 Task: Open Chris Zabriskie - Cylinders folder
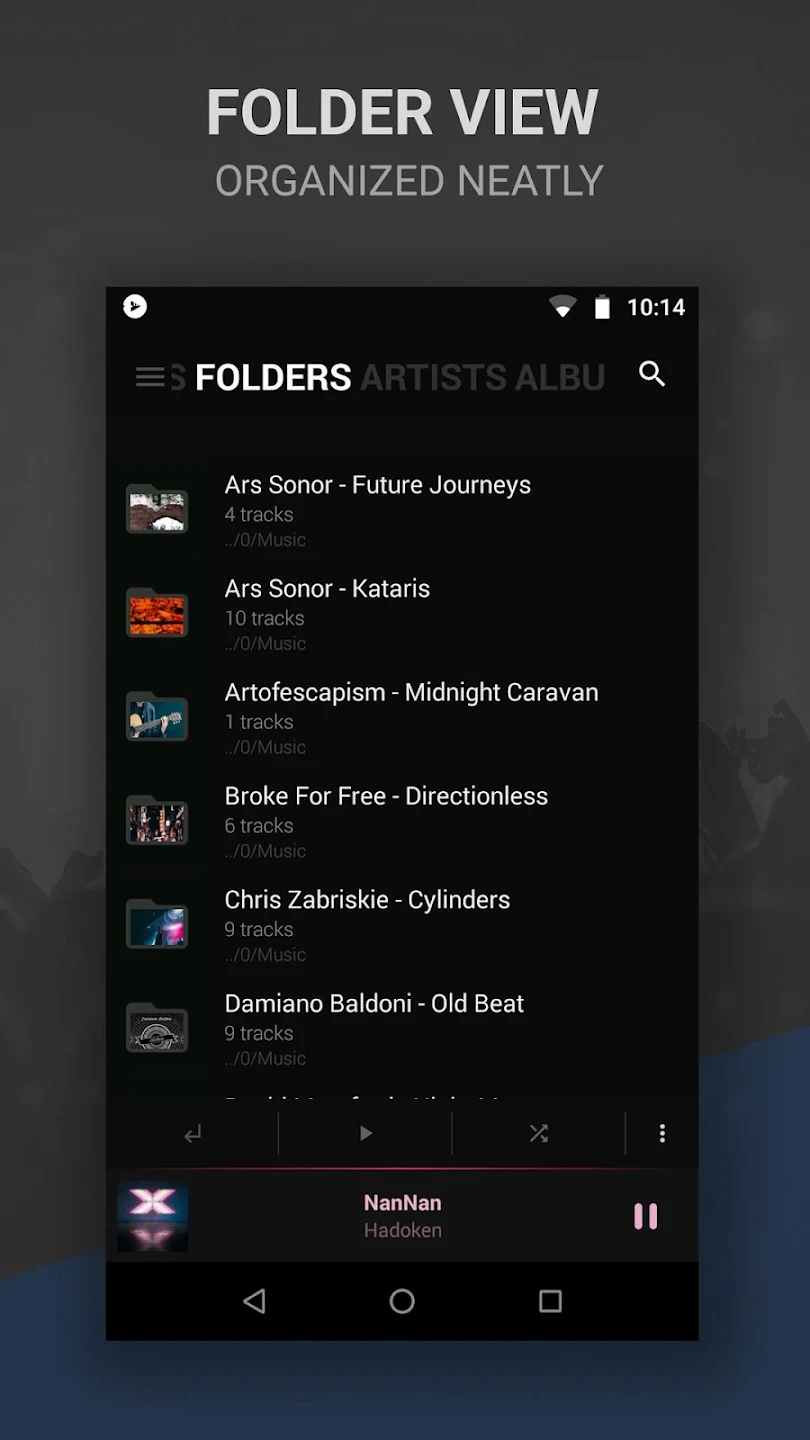pos(402,926)
